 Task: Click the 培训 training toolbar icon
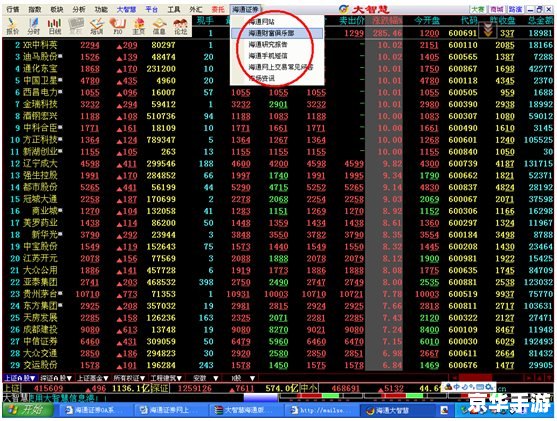pos(97,26)
